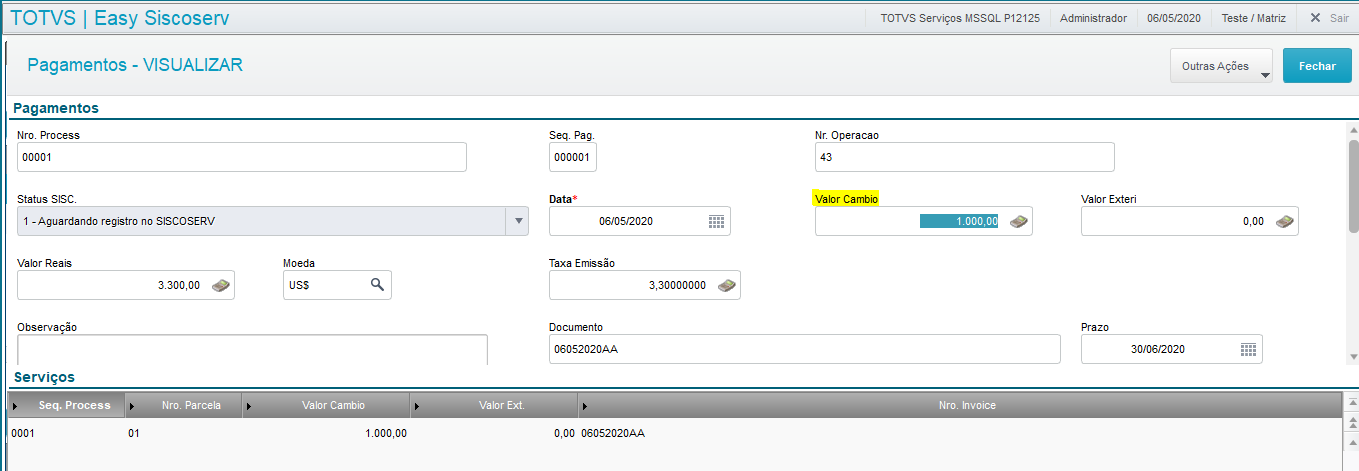Click the Nr. Operacao field
This screenshot has height=471, width=1359.
tap(965, 157)
